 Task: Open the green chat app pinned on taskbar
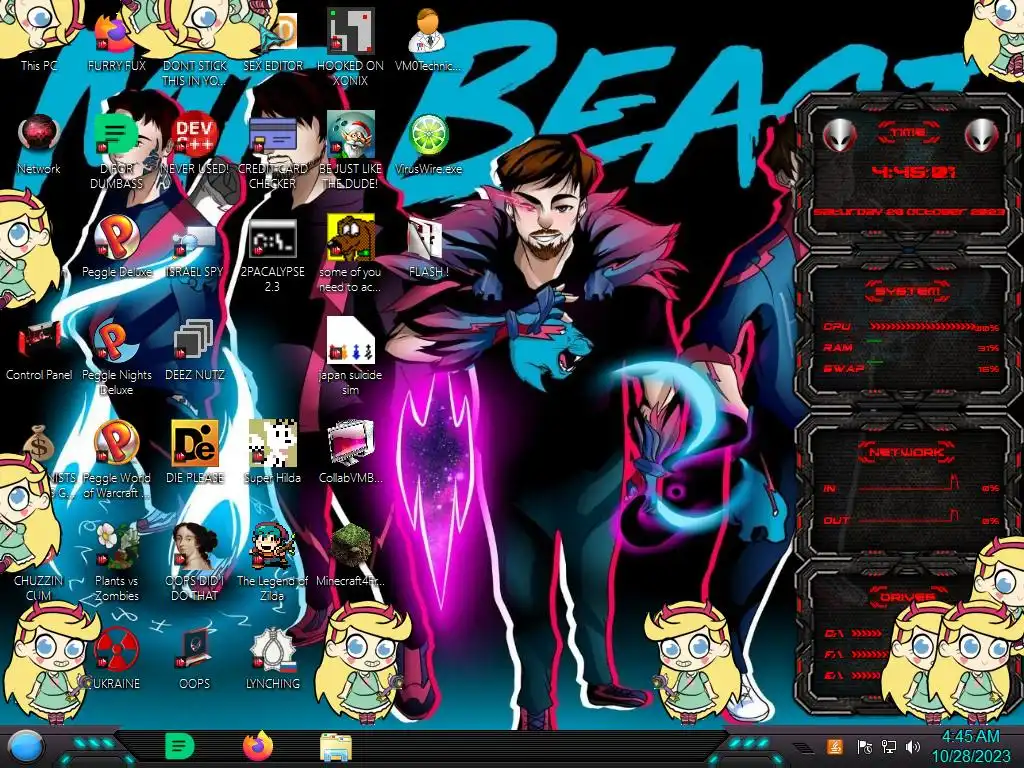click(179, 746)
